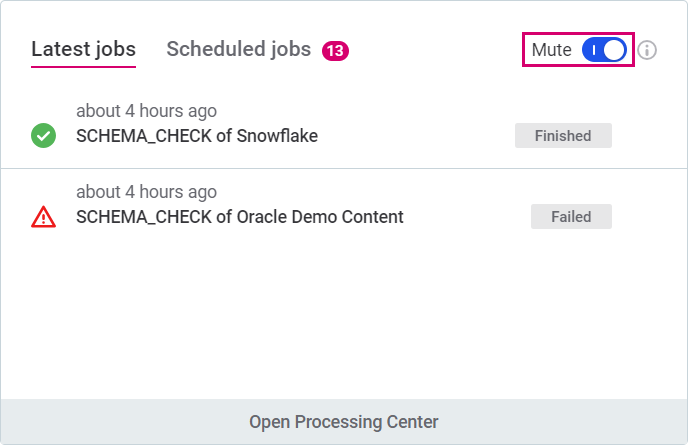Viewport: 688px width, 445px height.
Task: Click the empty area below the job list
Action: coord(344,320)
